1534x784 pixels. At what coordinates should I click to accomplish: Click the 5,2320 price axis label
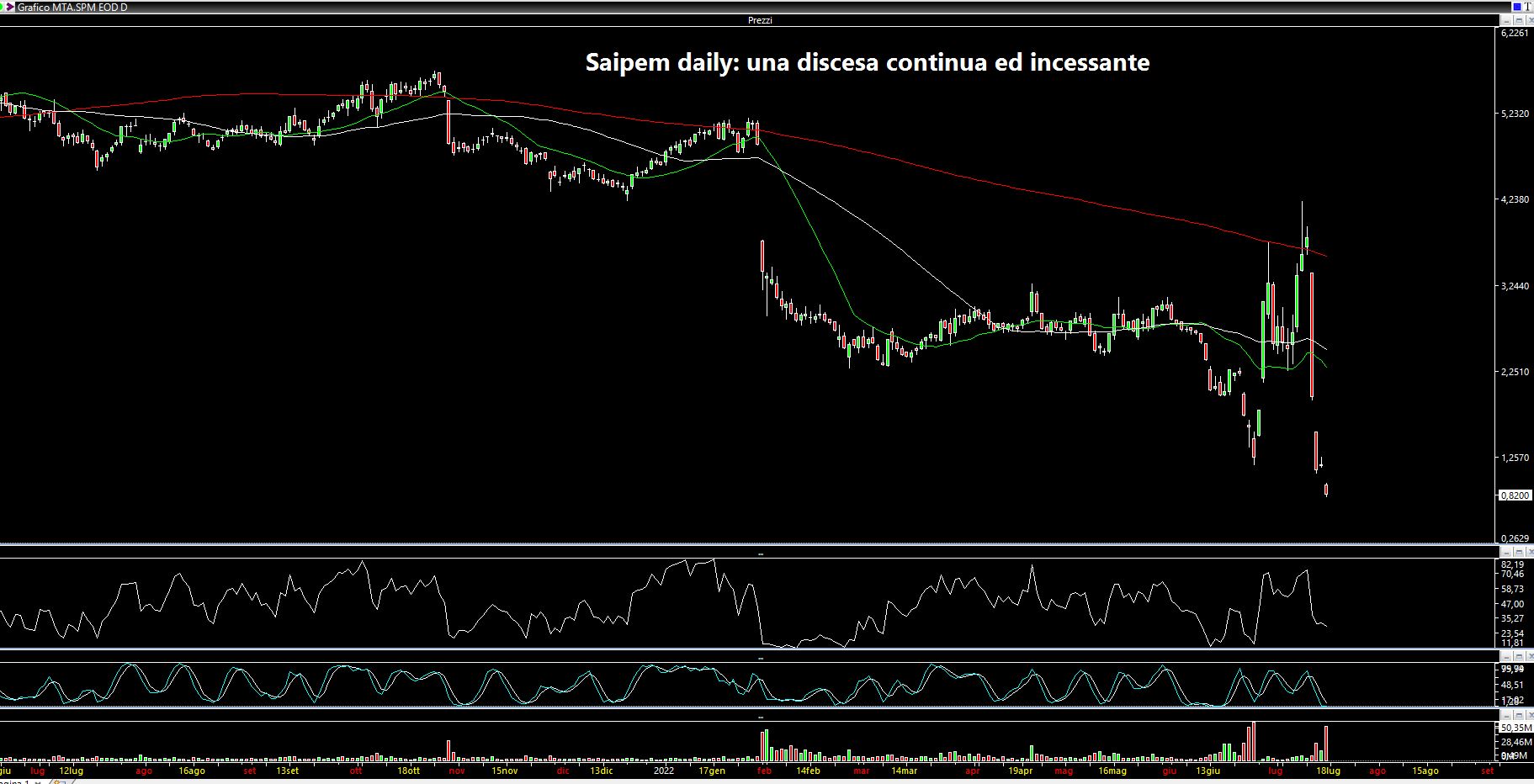tap(1515, 113)
